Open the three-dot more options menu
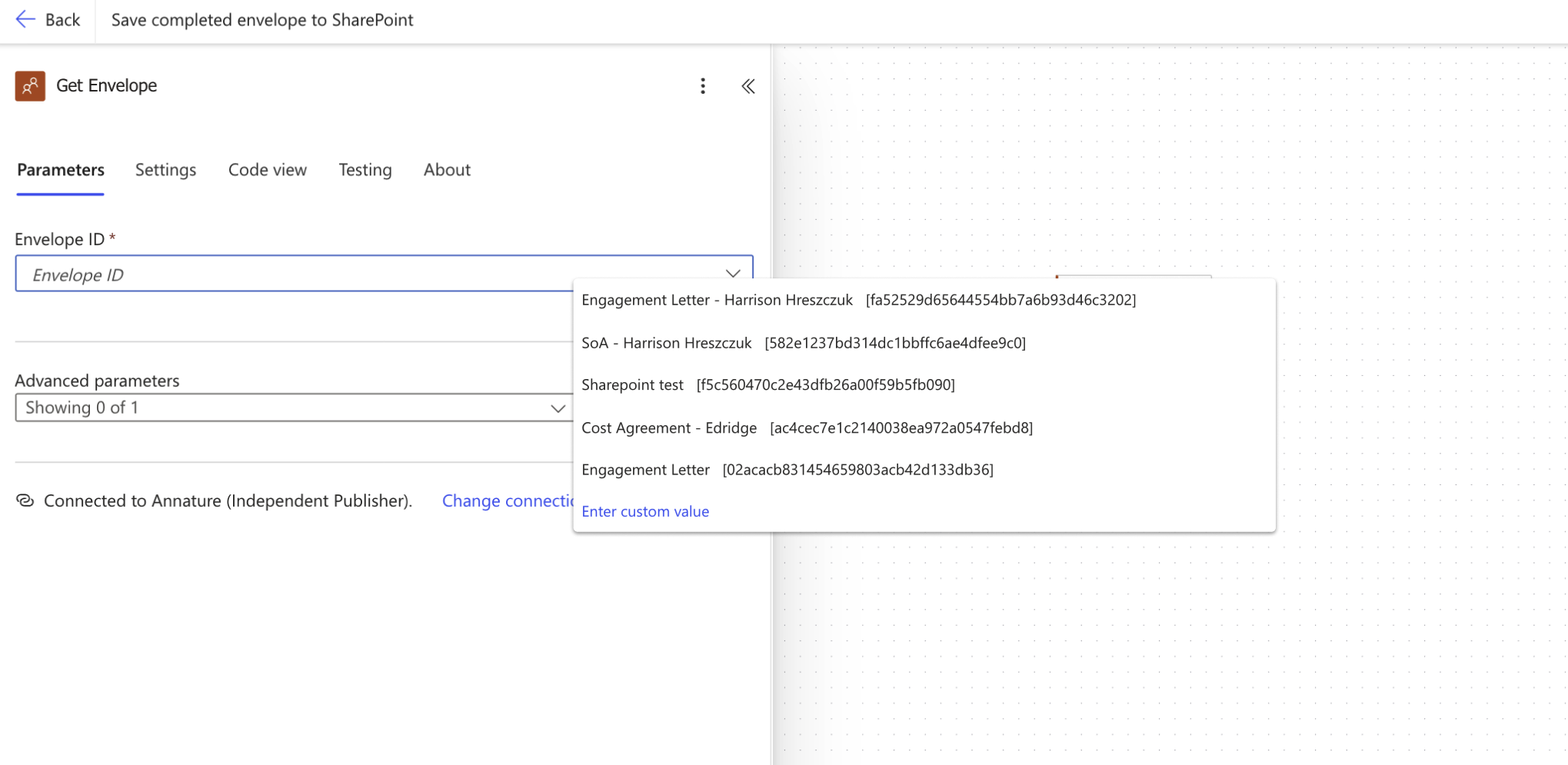Viewport: 1568px width, 765px height. coord(702,86)
